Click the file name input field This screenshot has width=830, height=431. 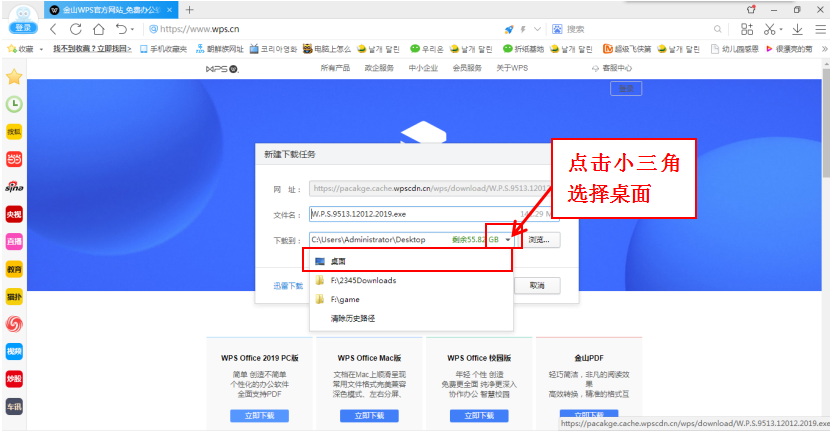click(x=434, y=214)
